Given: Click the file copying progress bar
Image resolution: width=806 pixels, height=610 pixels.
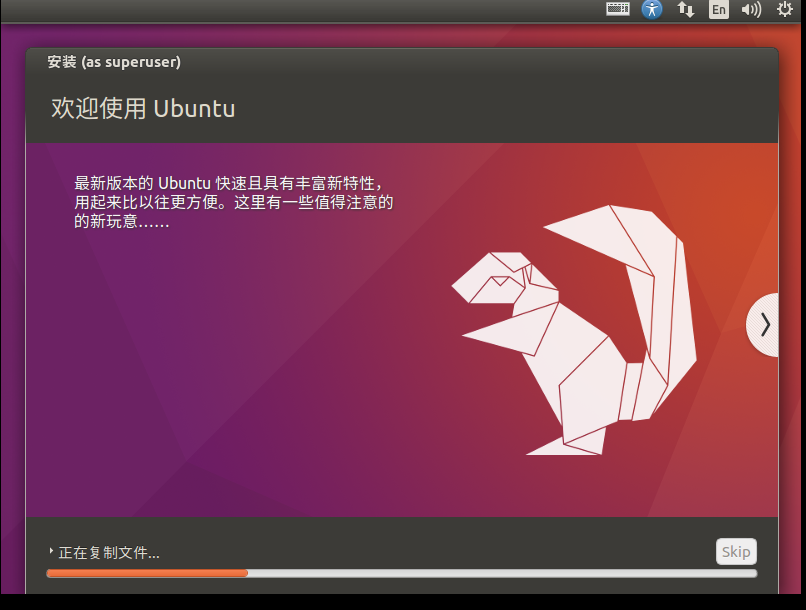Looking at the screenshot, I should point(401,573).
